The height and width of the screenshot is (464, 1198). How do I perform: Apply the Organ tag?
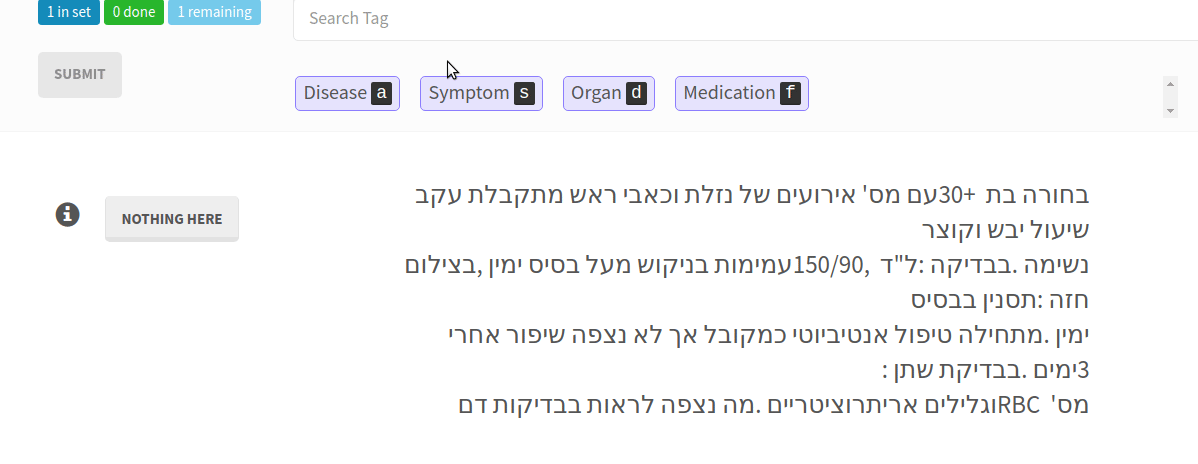click(609, 93)
